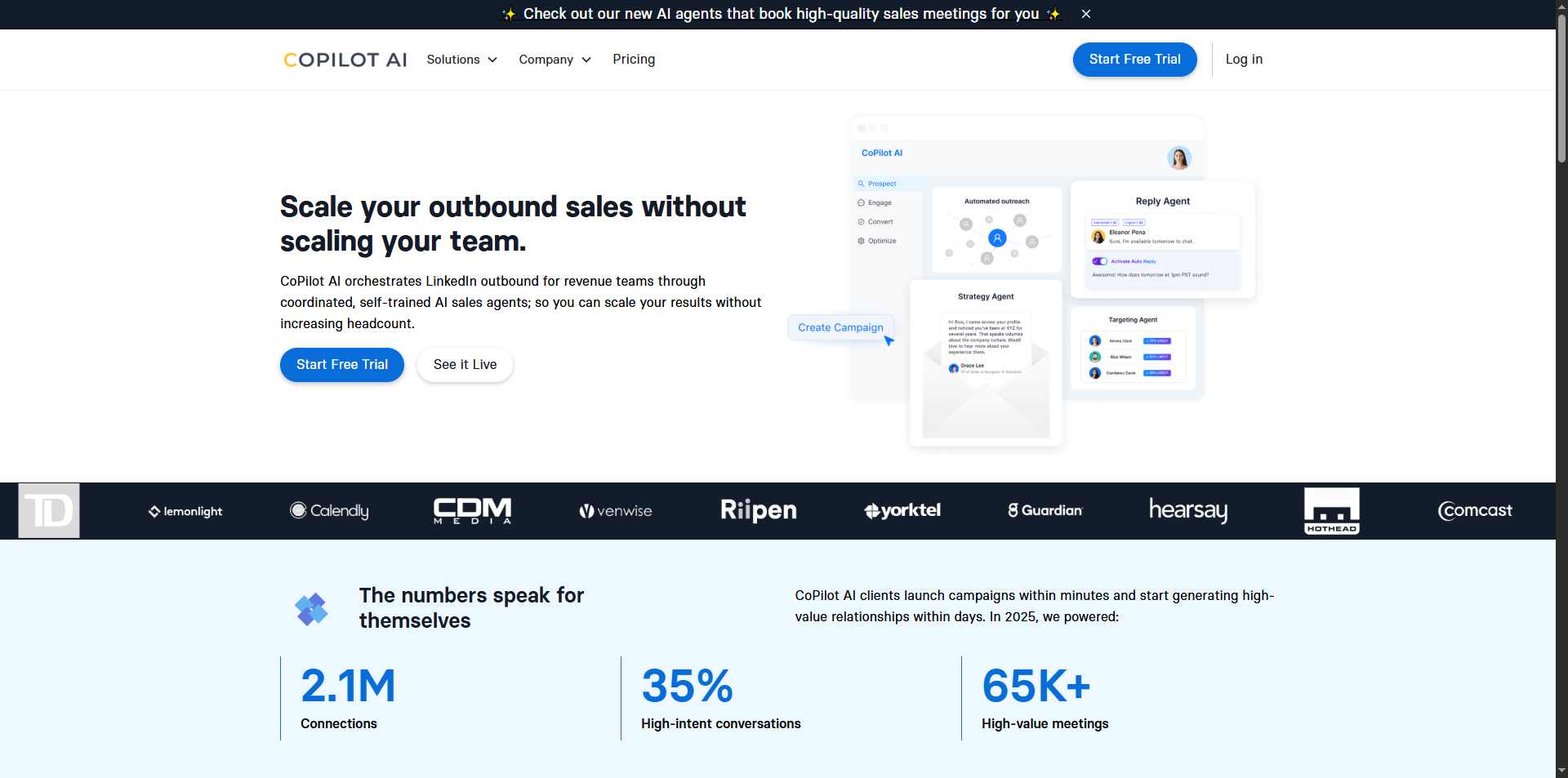Click the Calendly logo
The height and width of the screenshot is (778, 1568).
[x=329, y=510]
